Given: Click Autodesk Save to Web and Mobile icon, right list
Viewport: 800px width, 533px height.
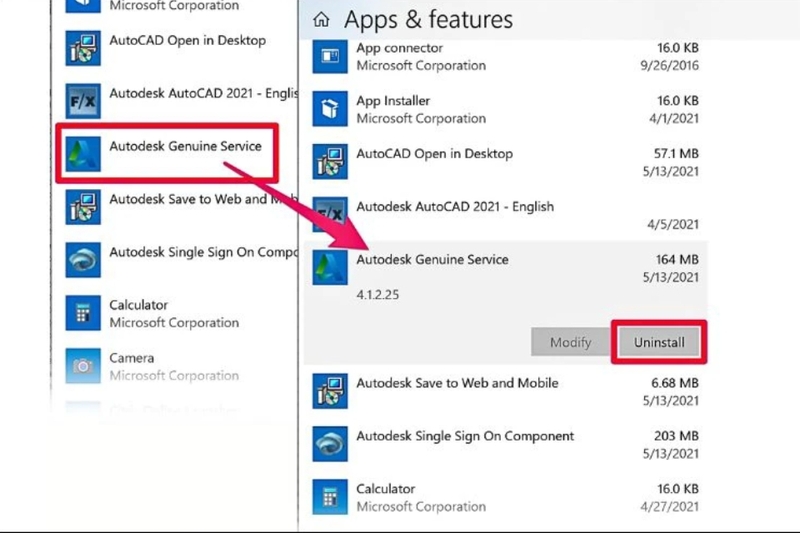Looking at the screenshot, I should 330,391.
